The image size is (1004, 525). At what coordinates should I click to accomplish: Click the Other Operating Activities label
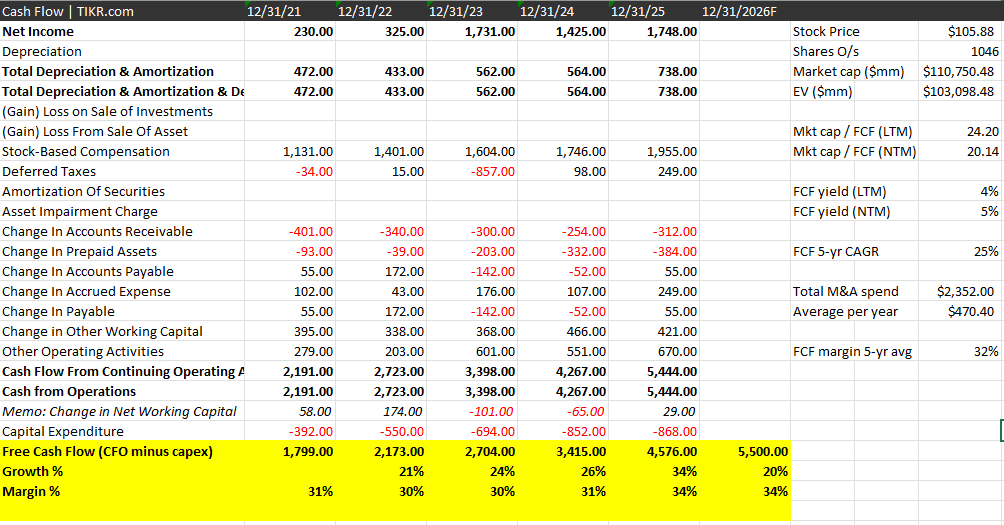pos(83,351)
